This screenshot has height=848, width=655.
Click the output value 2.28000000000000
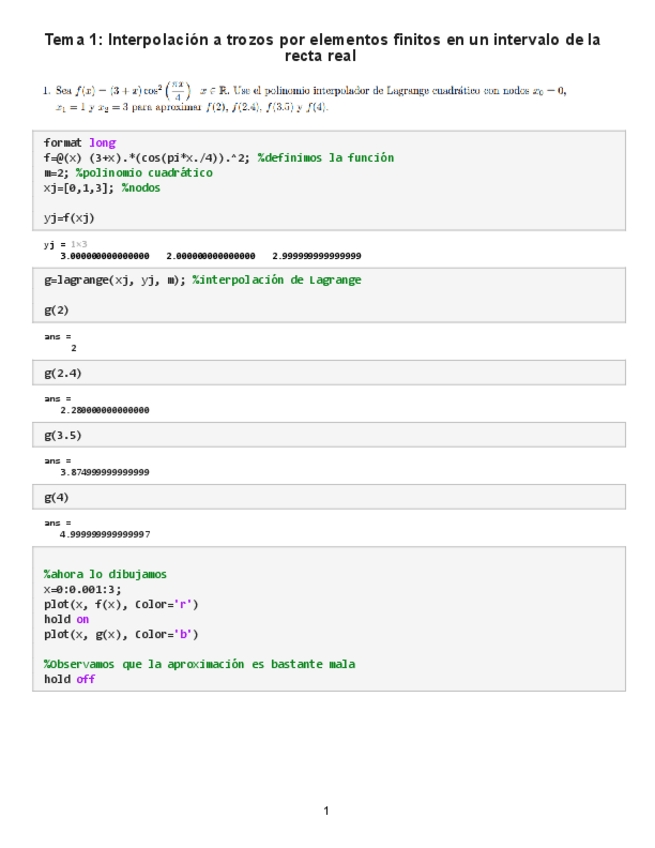(105, 410)
